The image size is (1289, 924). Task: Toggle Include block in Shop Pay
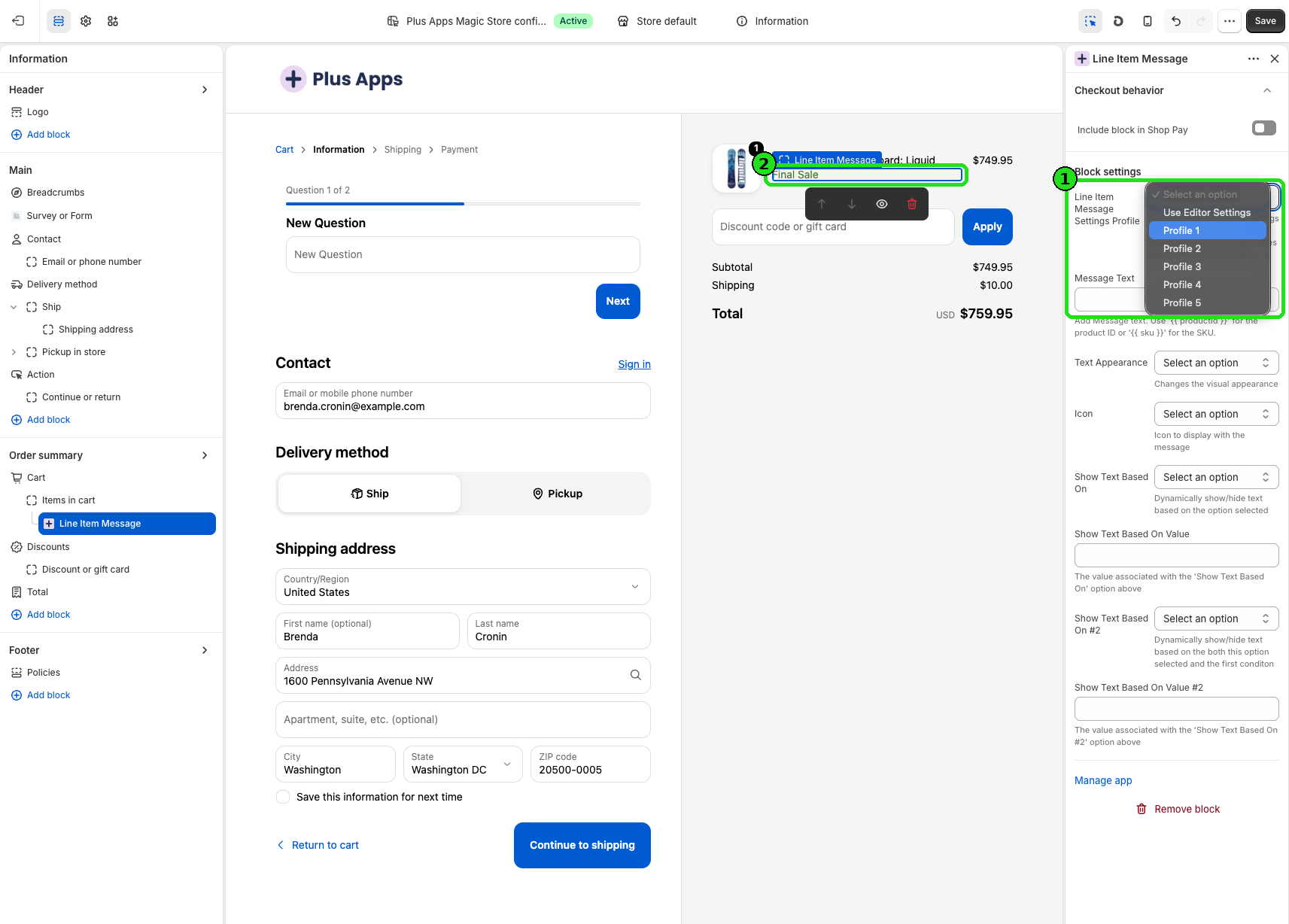1264,128
